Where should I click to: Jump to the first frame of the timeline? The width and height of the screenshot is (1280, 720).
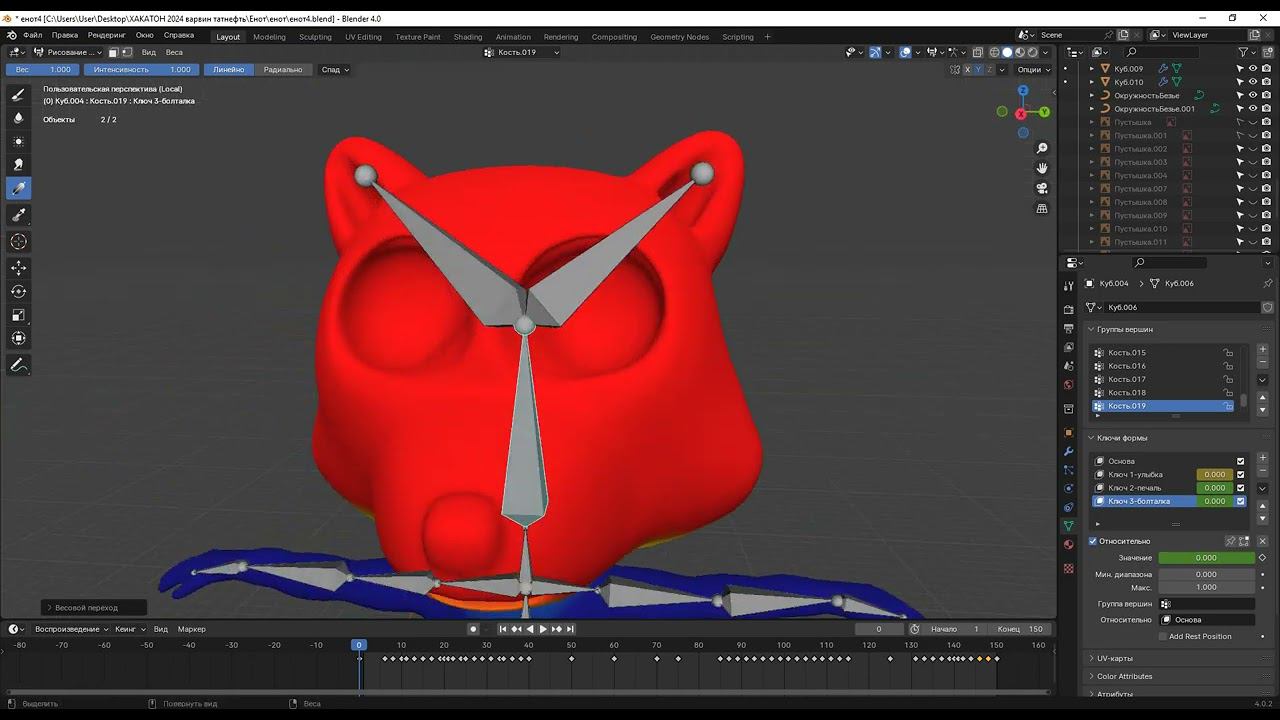pyautogui.click(x=503, y=629)
